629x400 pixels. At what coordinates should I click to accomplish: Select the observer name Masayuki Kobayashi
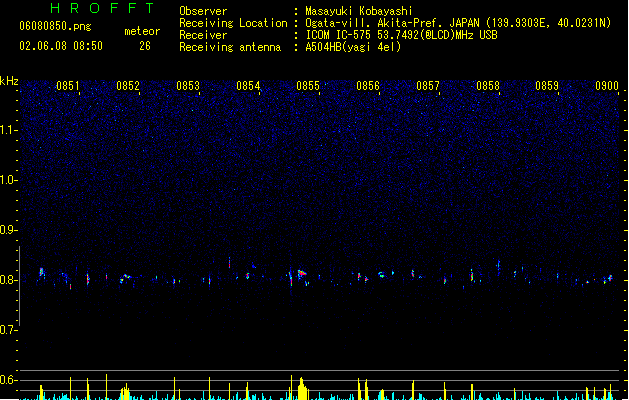pos(359,11)
